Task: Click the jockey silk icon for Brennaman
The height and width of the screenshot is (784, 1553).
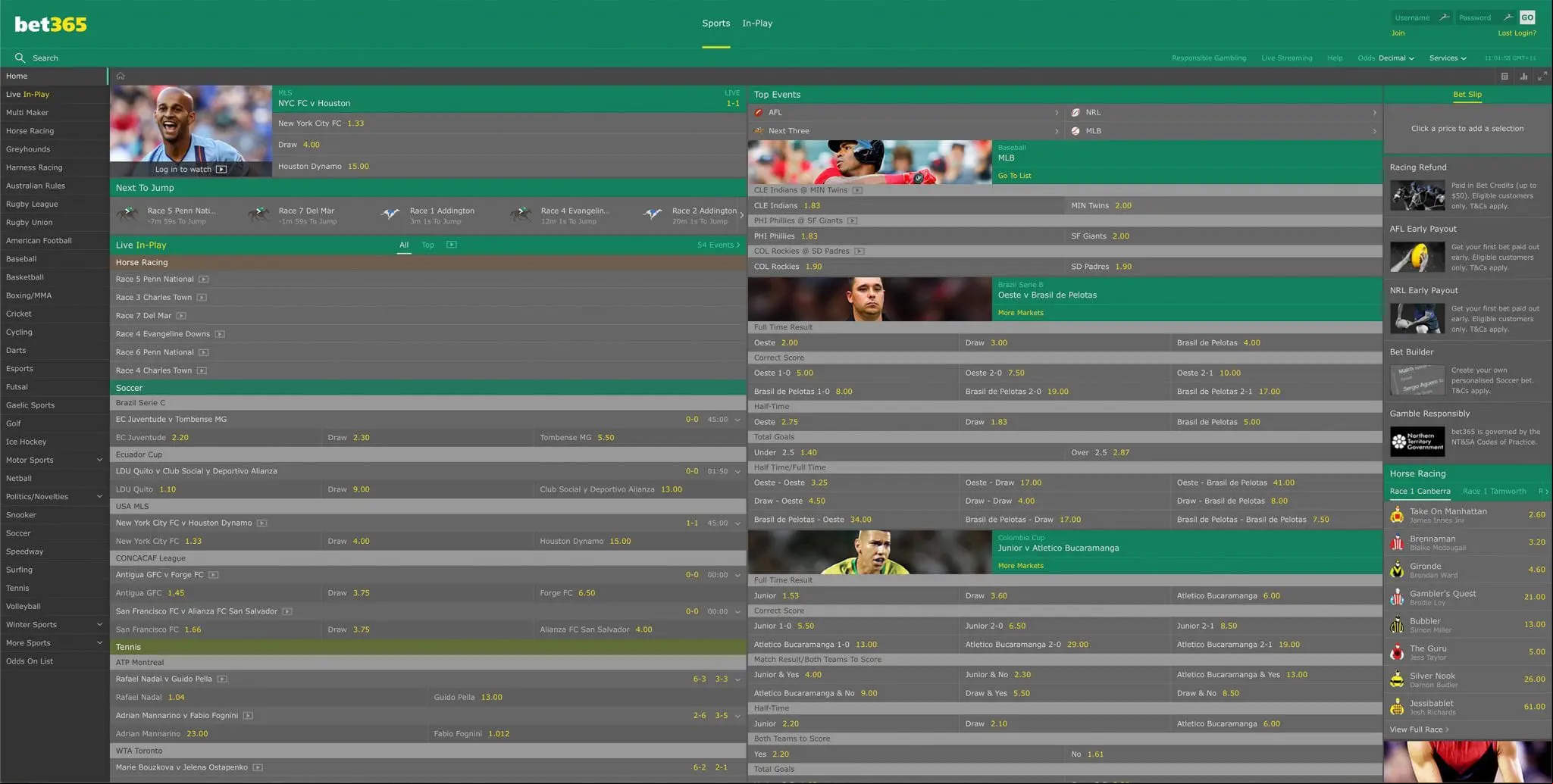Action: (x=1397, y=543)
